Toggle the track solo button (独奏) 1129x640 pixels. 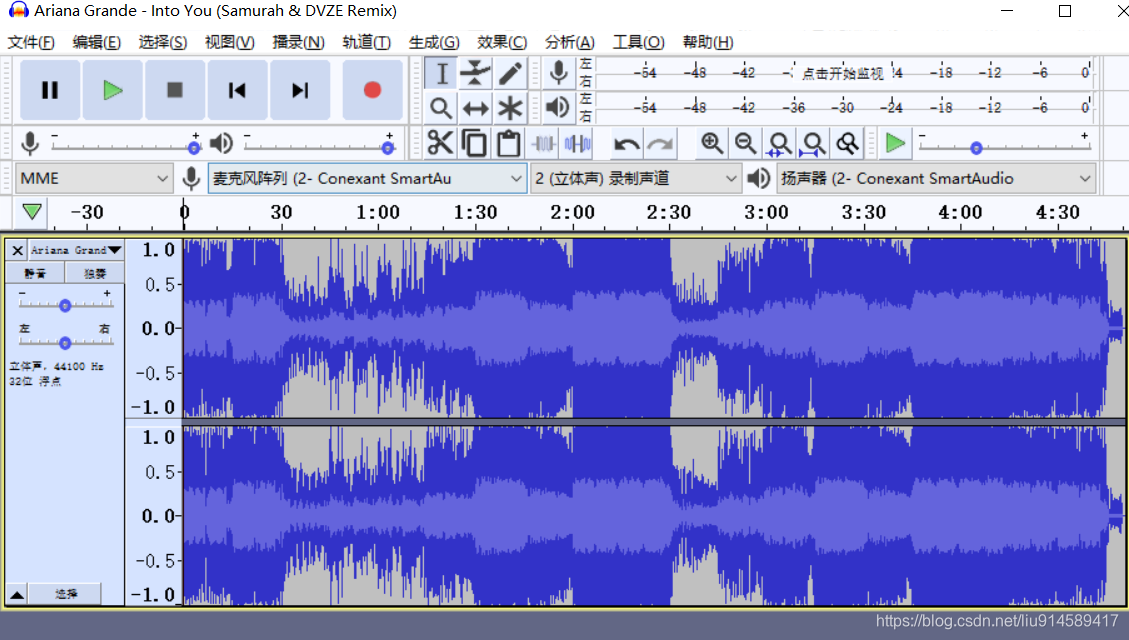coord(94,273)
